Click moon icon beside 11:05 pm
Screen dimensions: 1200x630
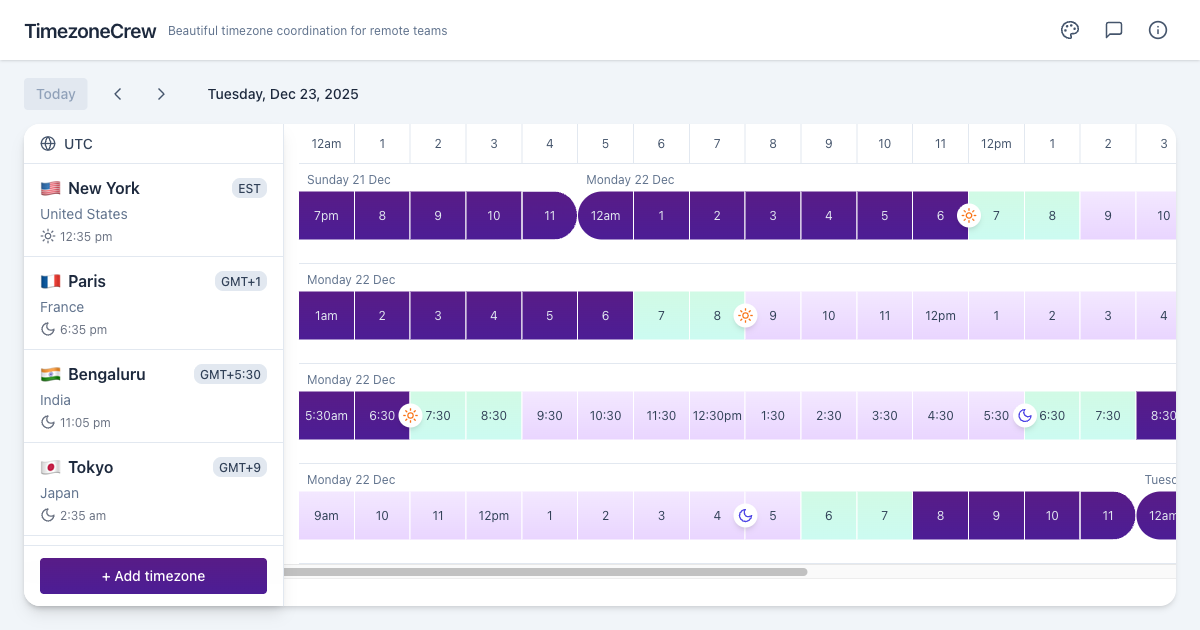47,423
